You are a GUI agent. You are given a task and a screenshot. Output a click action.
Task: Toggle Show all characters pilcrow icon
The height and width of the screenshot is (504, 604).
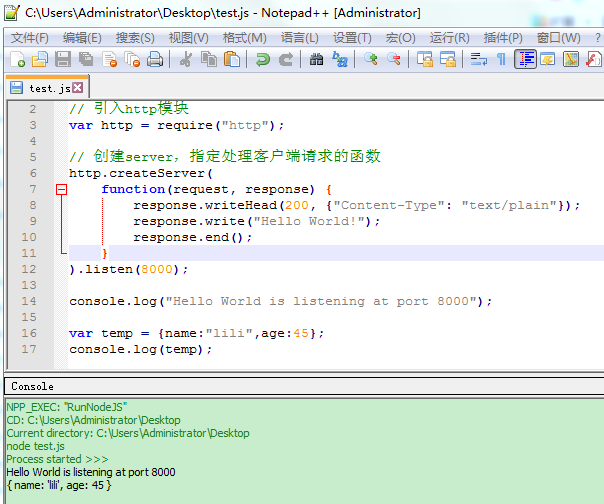501,59
